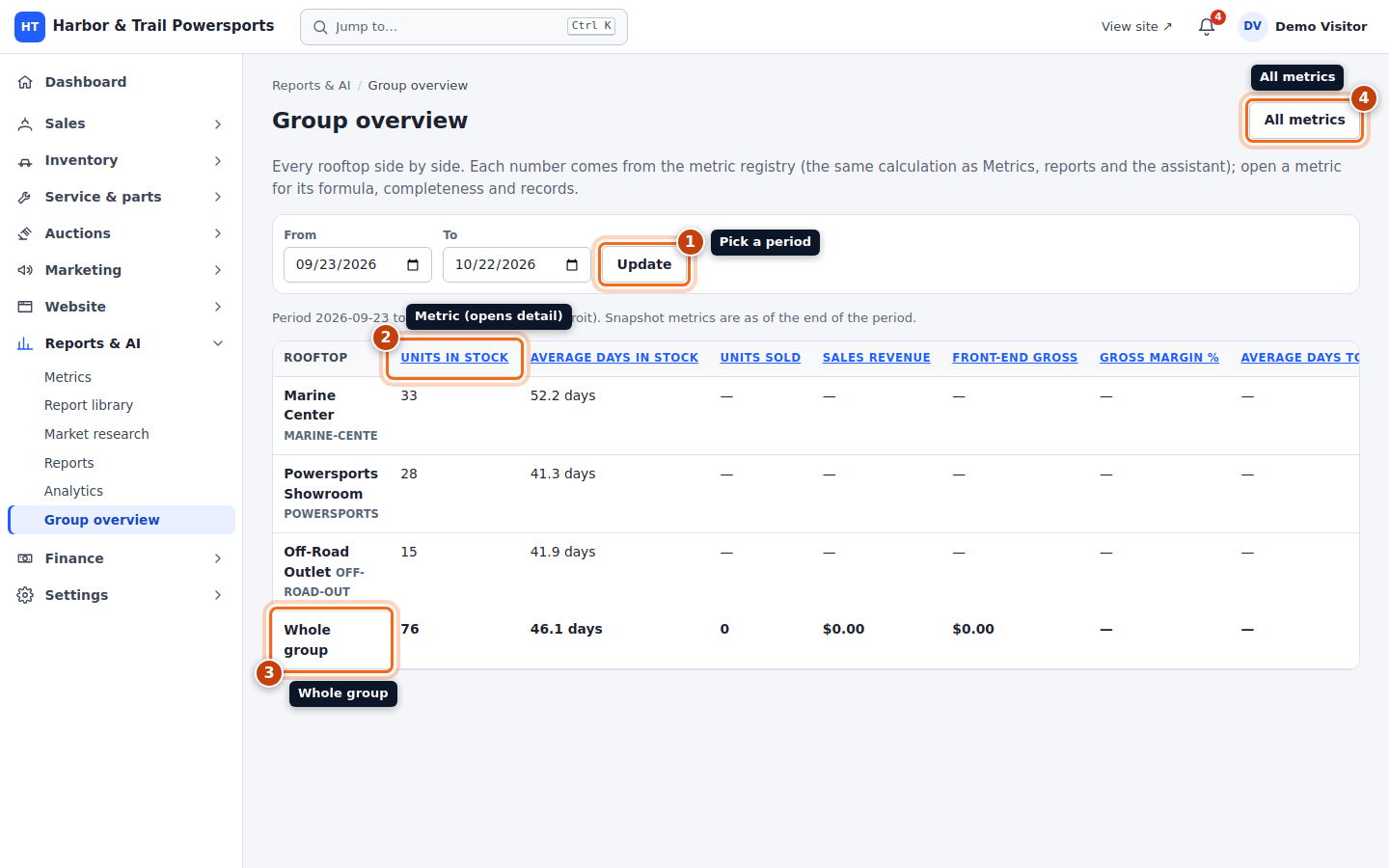Expand the Marketing menu chevron

coord(218,270)
